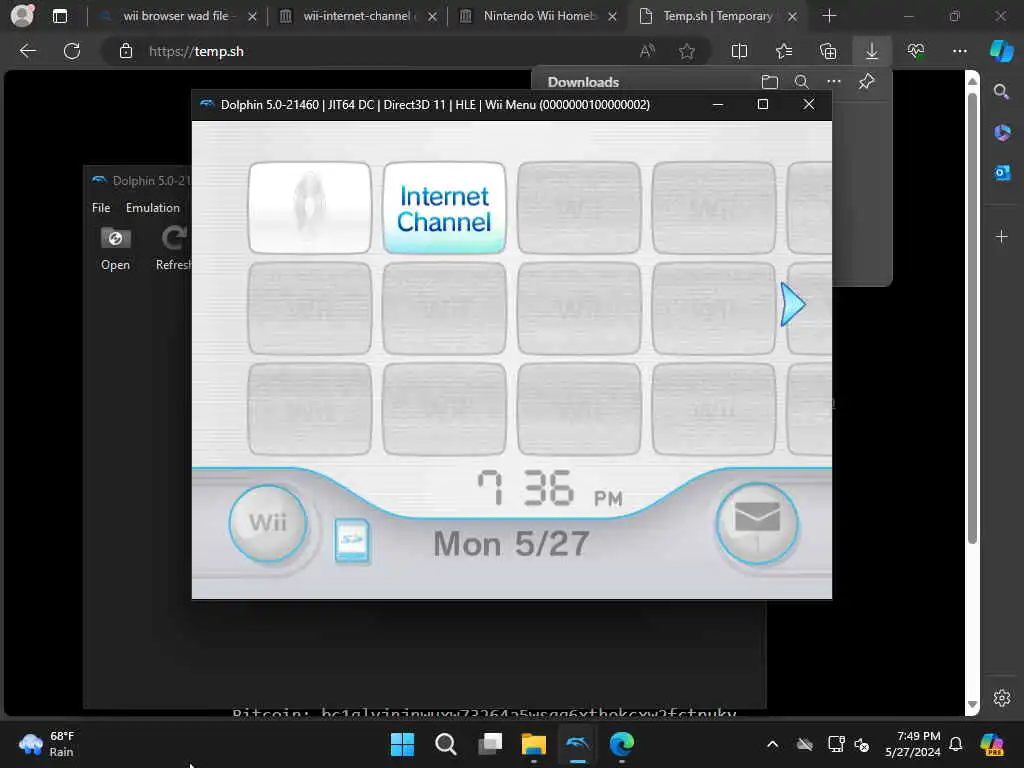Search downloads magnifier icon
1024x768 pixels.
[801, 82]
